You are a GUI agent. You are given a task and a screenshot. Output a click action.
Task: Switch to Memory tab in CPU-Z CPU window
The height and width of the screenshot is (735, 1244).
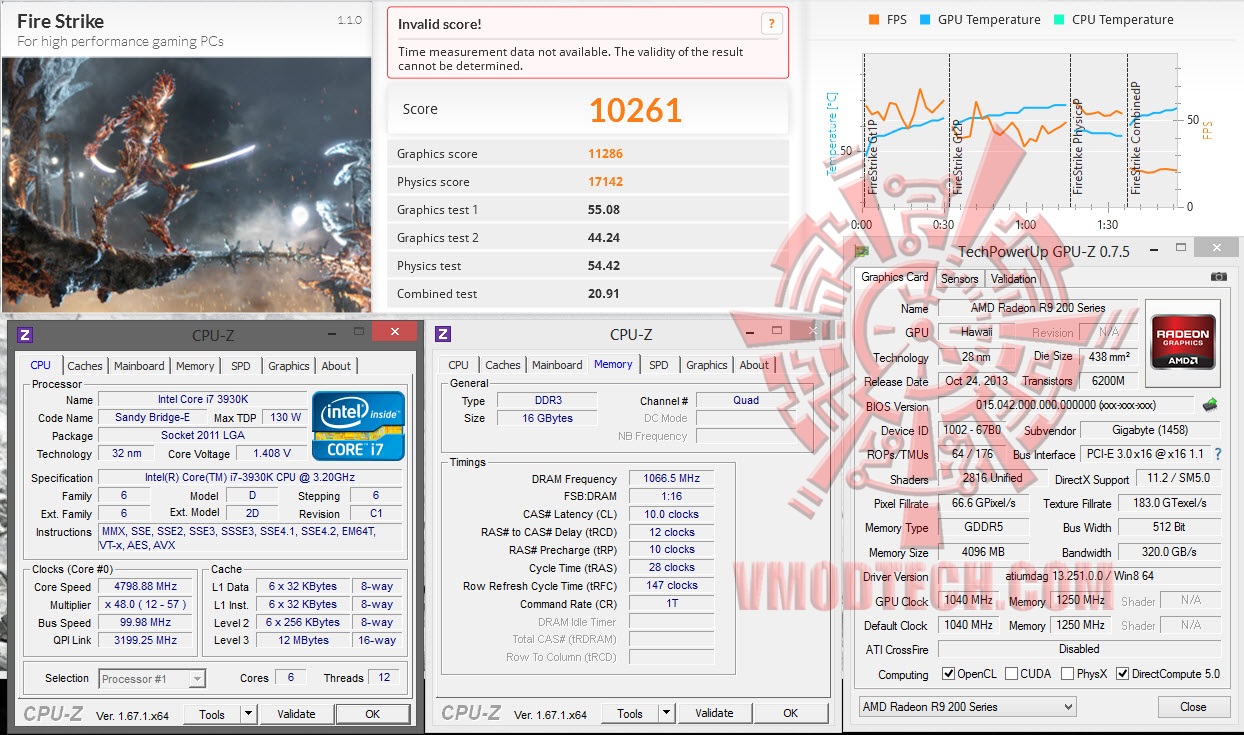tap(195, 366)
